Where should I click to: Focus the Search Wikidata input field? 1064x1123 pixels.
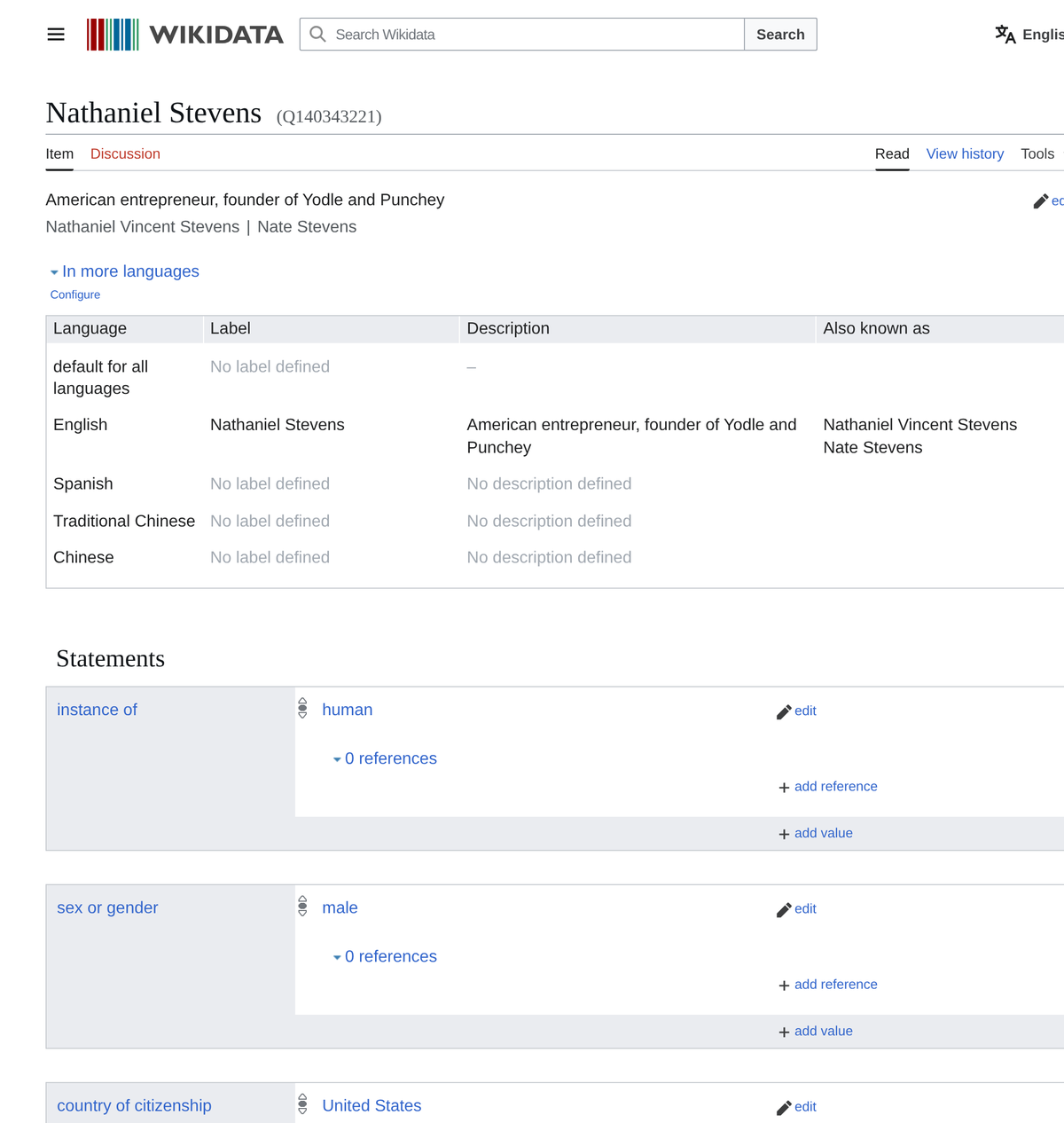(522, 35)
